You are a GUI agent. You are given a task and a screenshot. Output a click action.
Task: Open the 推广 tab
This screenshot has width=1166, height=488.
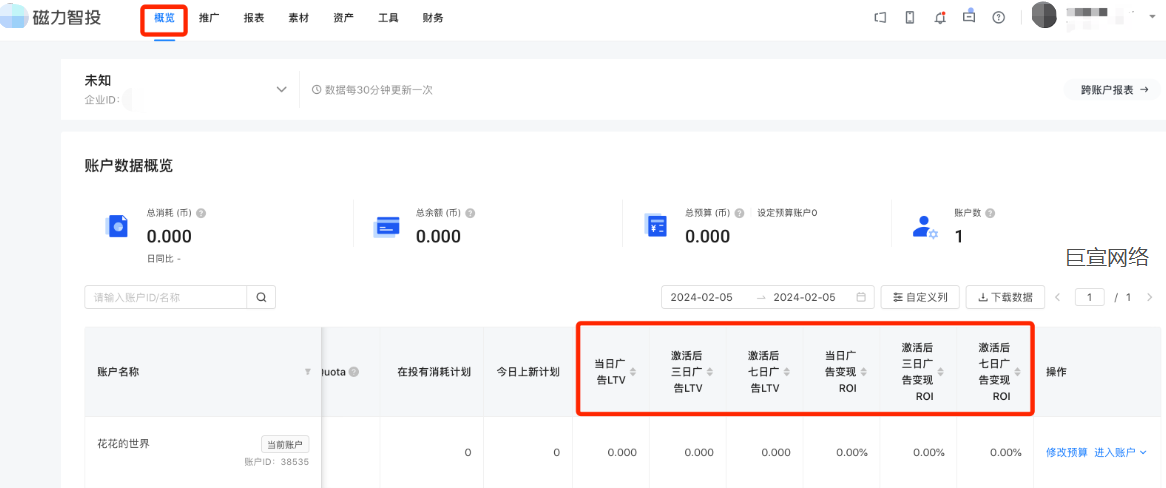pos(210,18)
